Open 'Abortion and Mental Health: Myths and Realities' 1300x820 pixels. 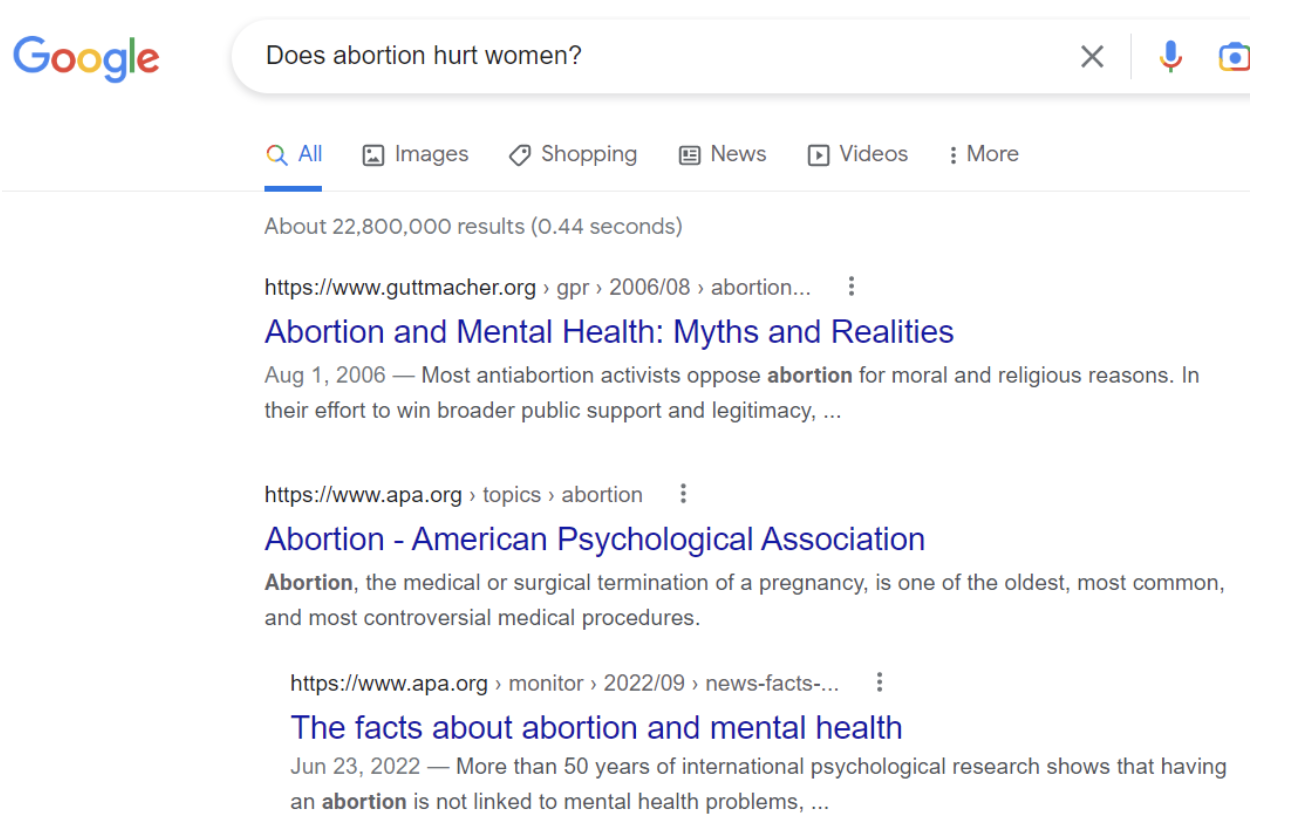click(x=609, y=332)
